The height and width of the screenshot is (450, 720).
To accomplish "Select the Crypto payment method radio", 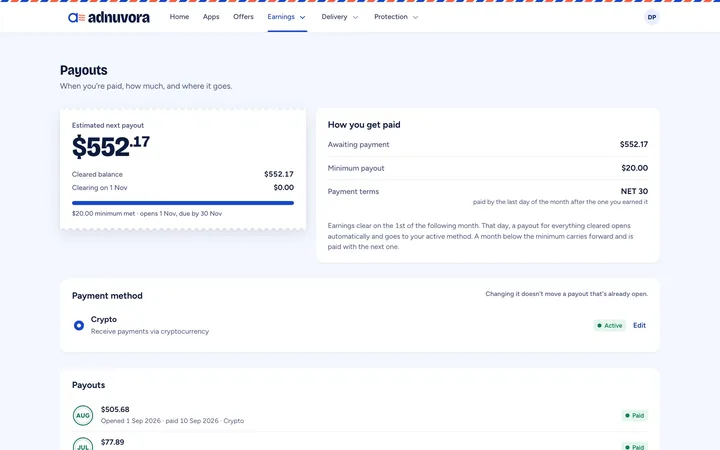I will pyautogui.click(x=79, y=325).
